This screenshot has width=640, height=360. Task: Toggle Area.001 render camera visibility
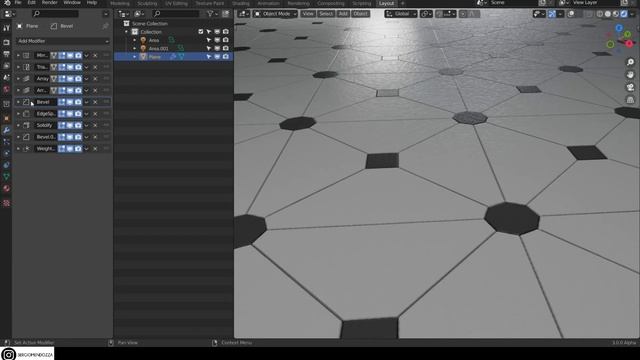[x=226, y=48]
